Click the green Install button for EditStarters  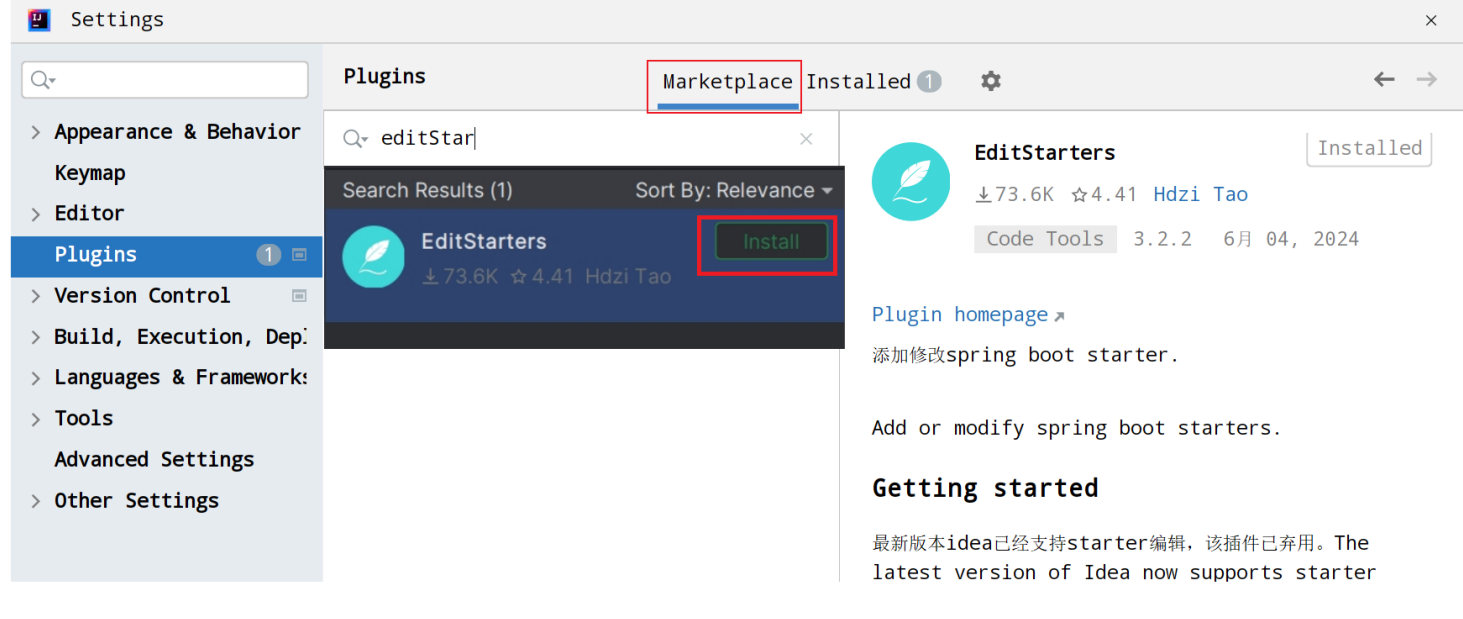click(x=771, y=242)
